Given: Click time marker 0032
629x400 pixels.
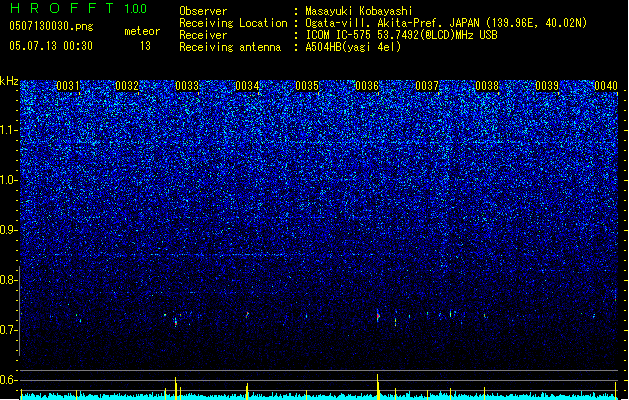Looking at the screenshot, I should [127, 86].
